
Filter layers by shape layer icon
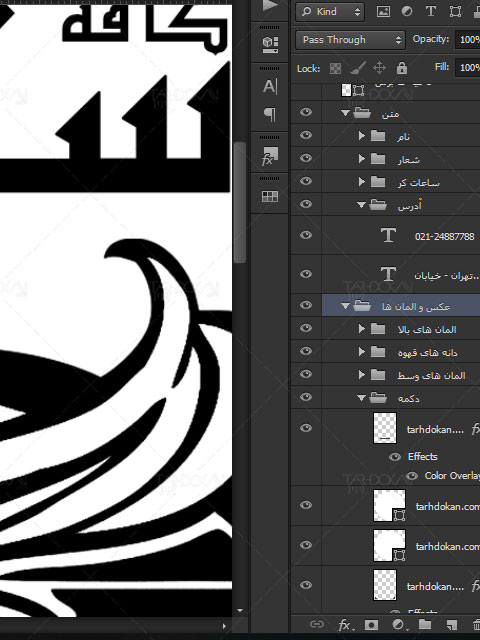(455, 12)
